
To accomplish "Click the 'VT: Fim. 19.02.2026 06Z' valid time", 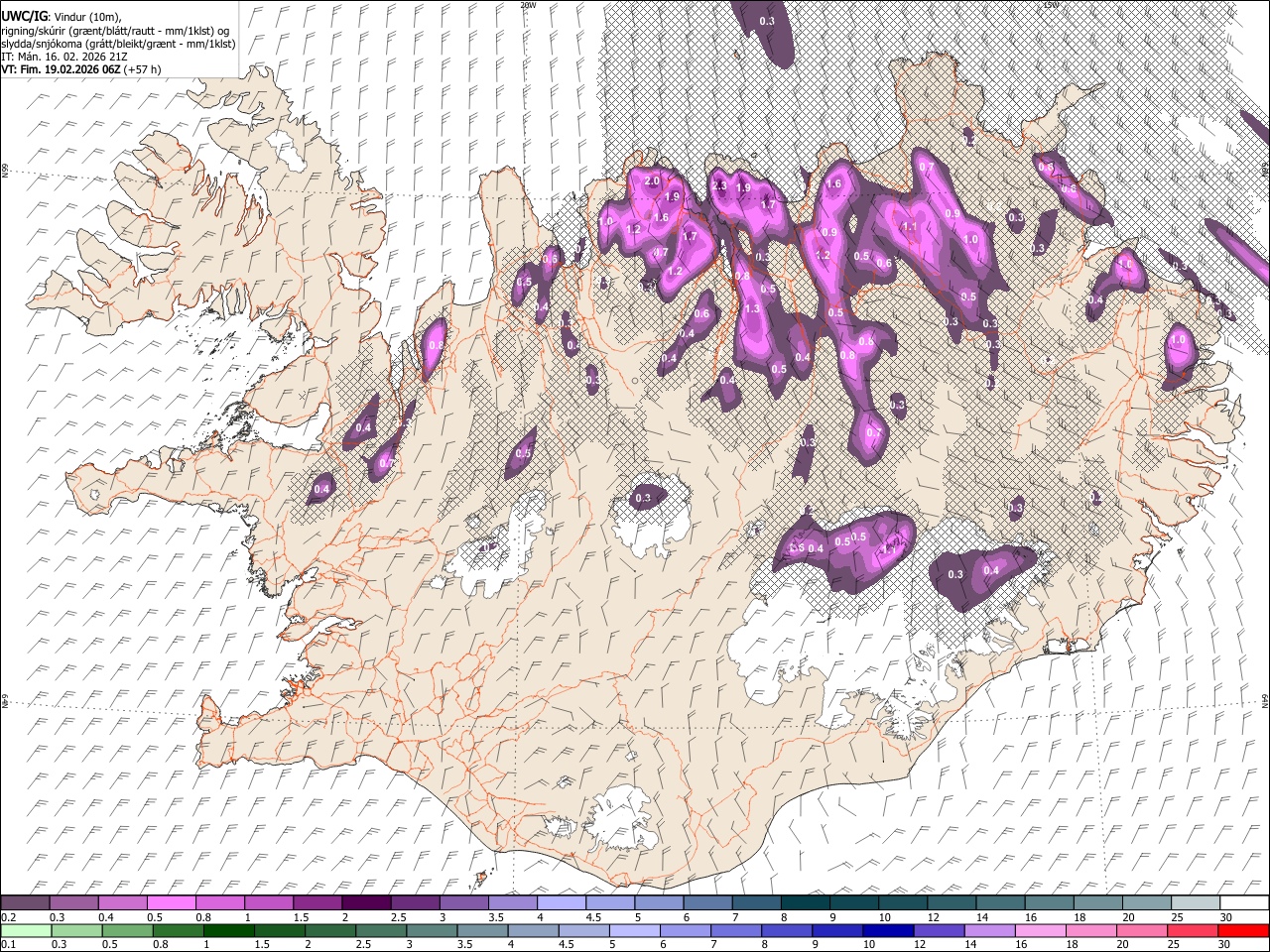I will coord(61,69).
